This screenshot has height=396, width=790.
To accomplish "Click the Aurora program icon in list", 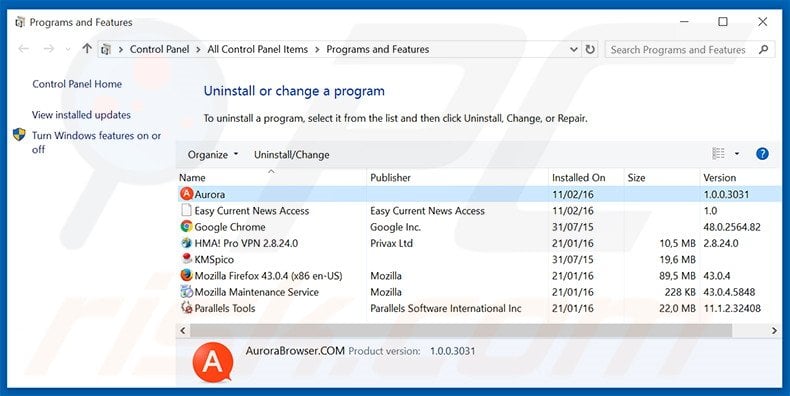I will coord(186,194).
